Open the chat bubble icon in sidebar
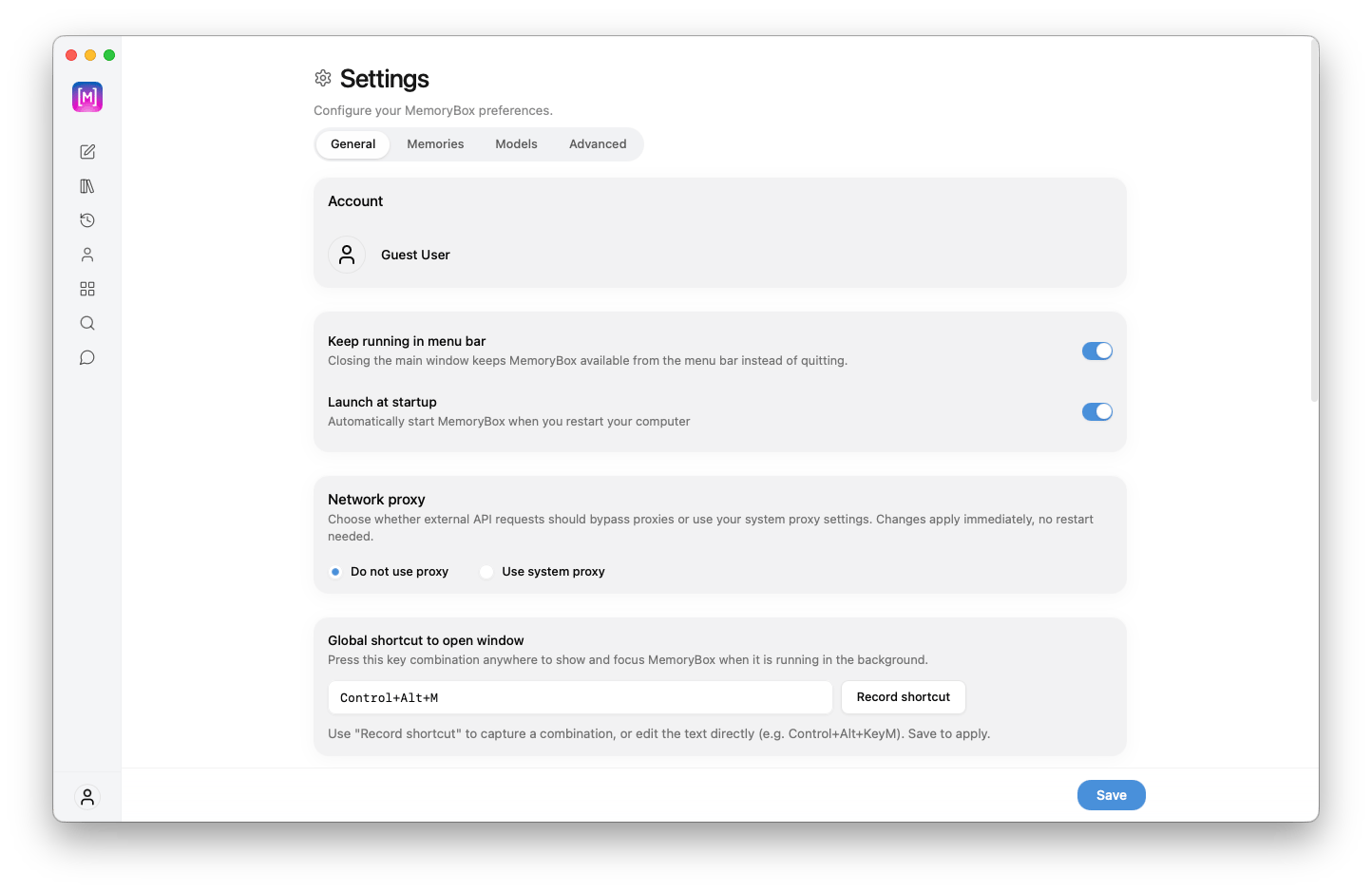The height and width of the screenshot is (892, 1372). pyautogui.click(x=87, y=357)
